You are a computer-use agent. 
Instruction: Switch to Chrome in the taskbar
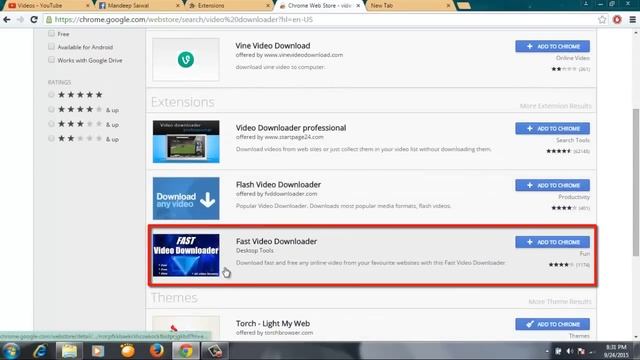186,351
